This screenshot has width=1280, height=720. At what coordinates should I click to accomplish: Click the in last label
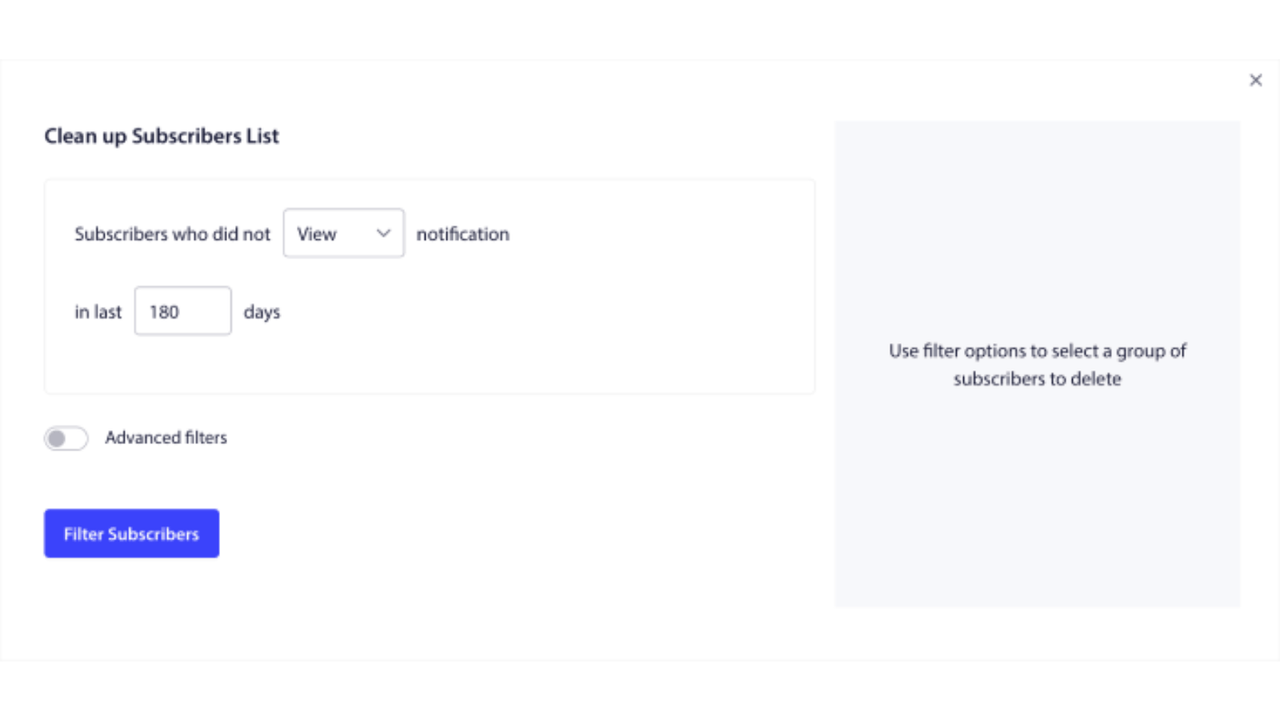[97, 311]
